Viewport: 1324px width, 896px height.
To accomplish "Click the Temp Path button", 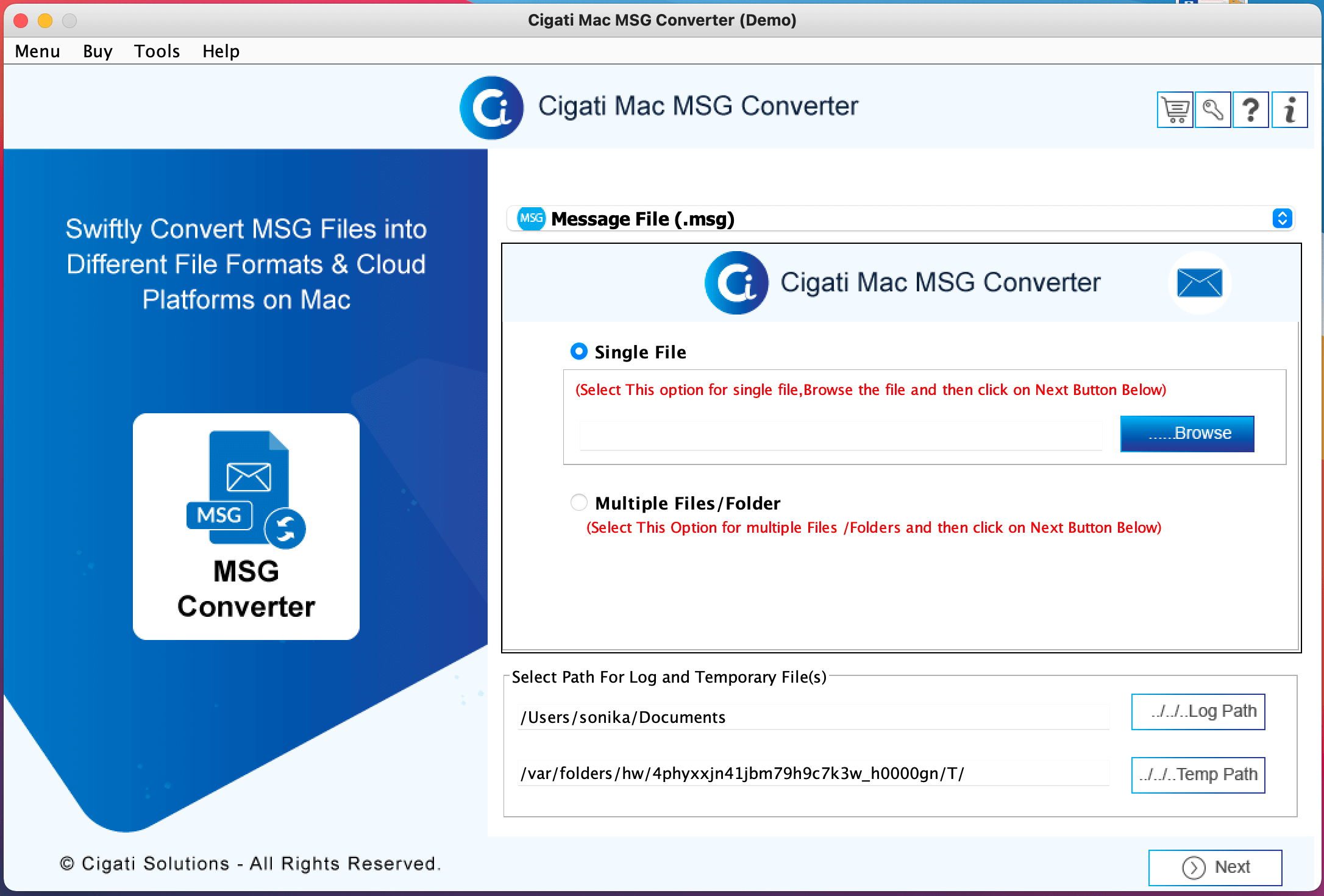I will pos(1198,775).
